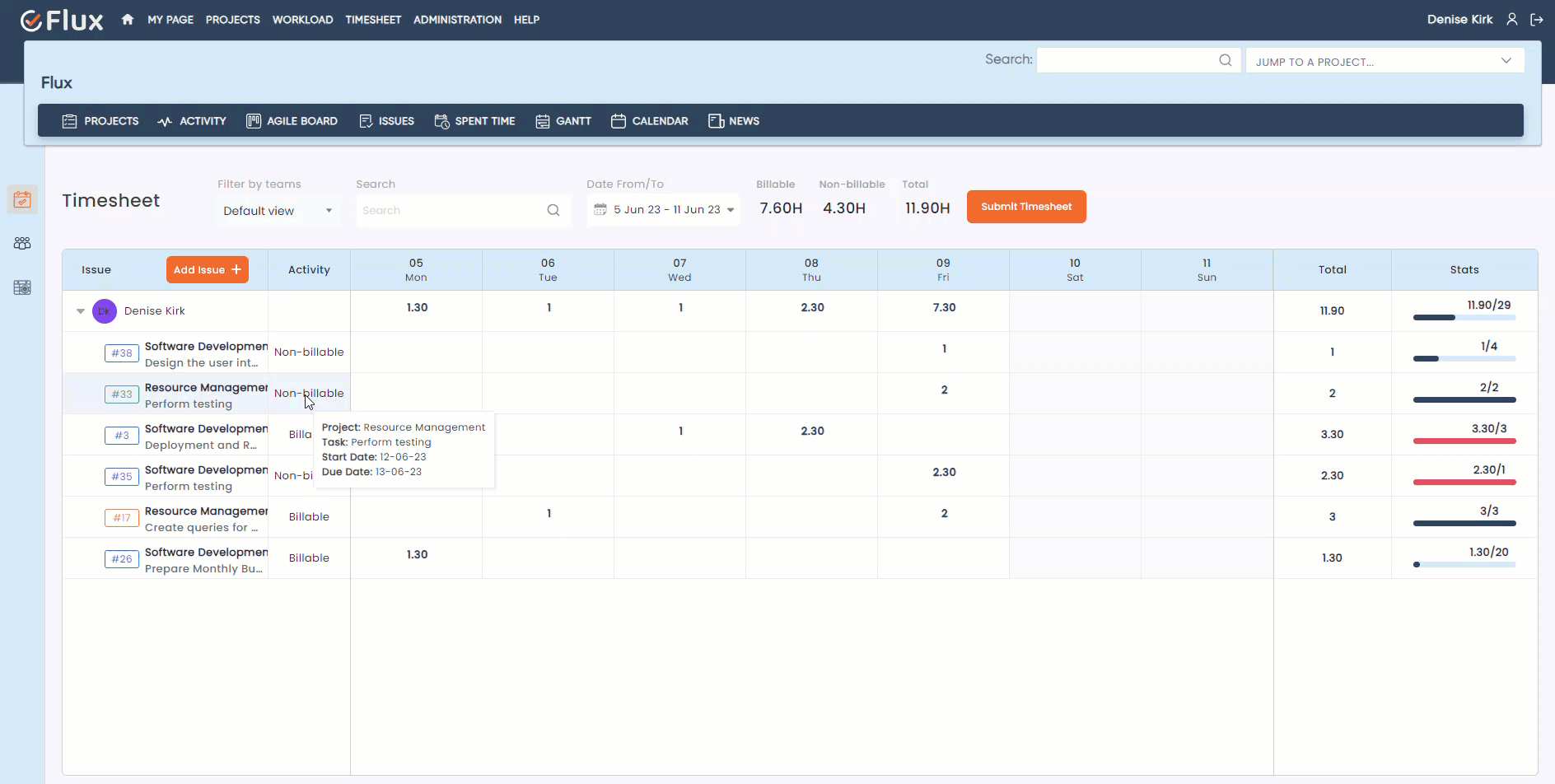Screen dimensions: 1555x784
Task: Collapse the Denise Kirk row
Action: tap(81, 311)
